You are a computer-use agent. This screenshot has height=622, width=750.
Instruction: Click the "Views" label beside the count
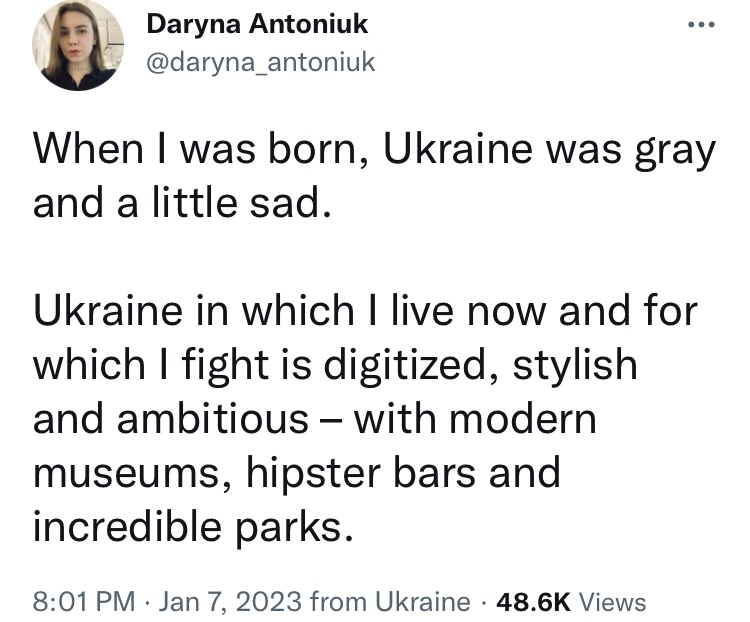[x=613, y=602]
